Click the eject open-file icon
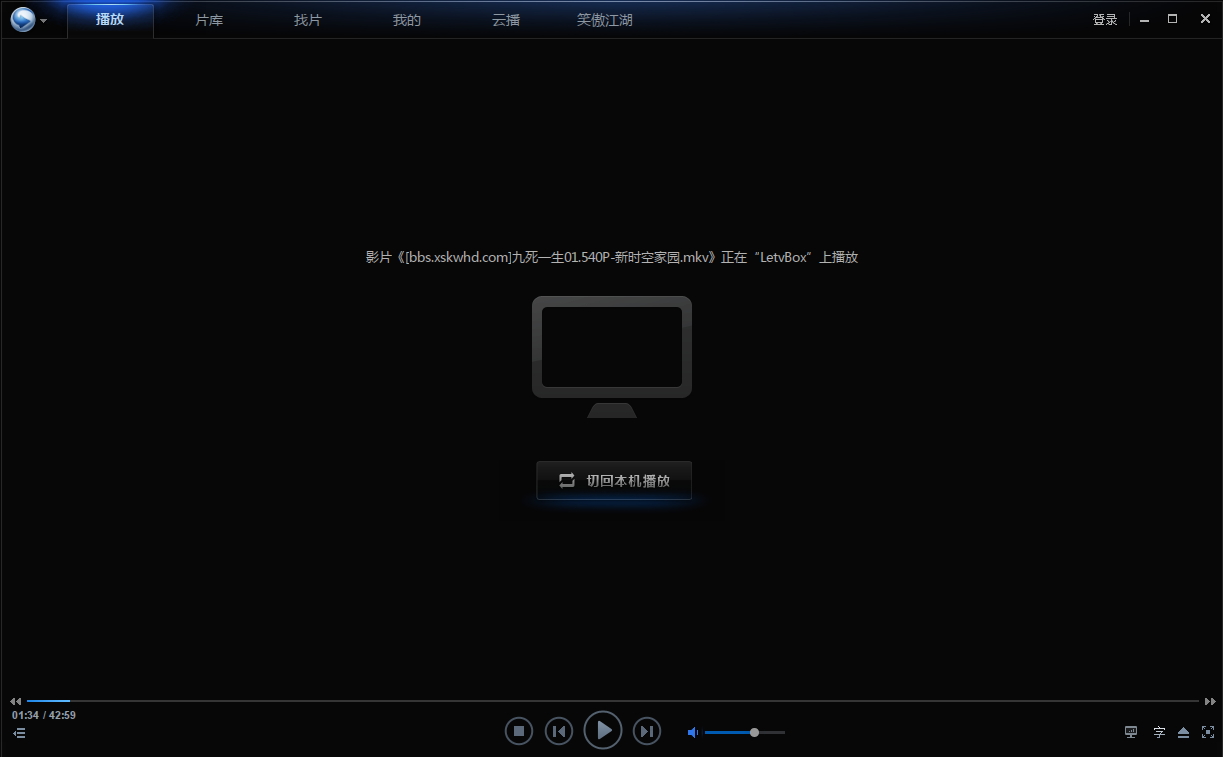 pos(1184,732)
